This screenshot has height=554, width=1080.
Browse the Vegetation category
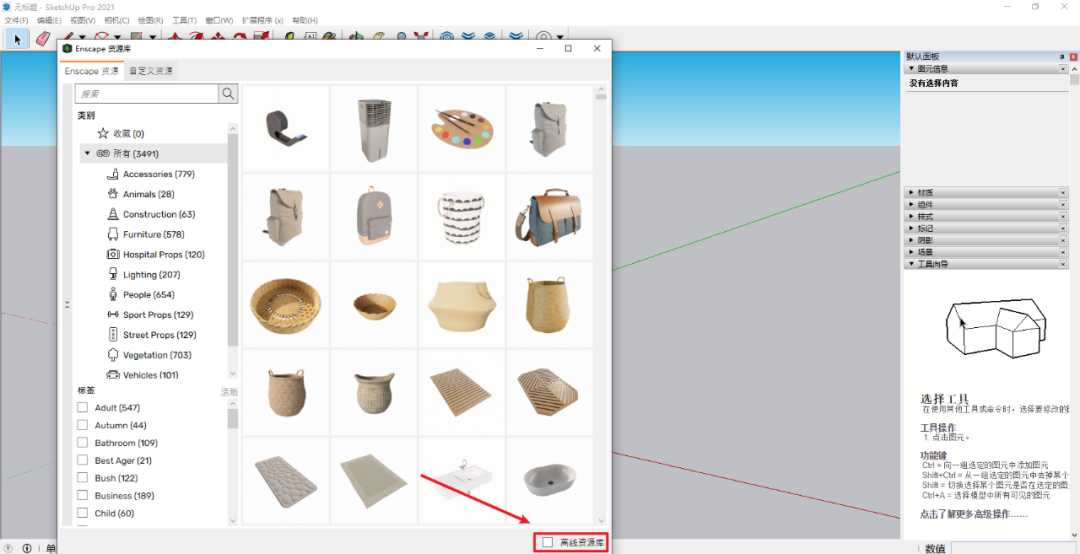[x=157, y=355]
